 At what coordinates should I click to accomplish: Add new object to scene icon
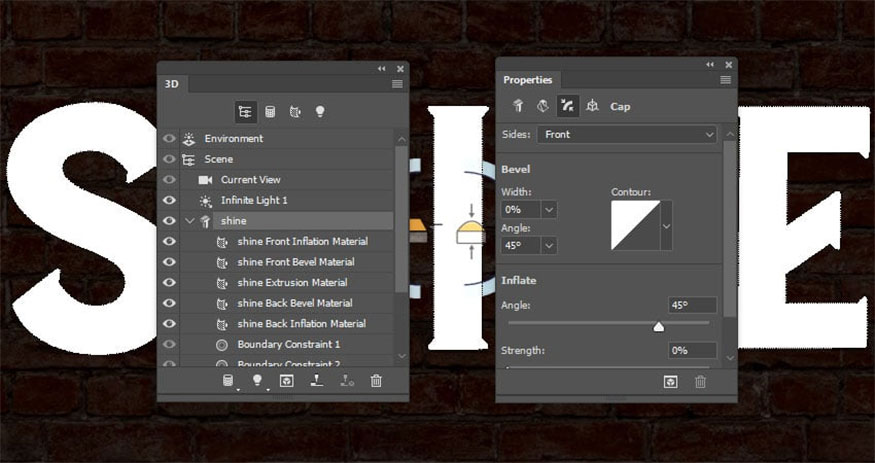pos(228,380)
